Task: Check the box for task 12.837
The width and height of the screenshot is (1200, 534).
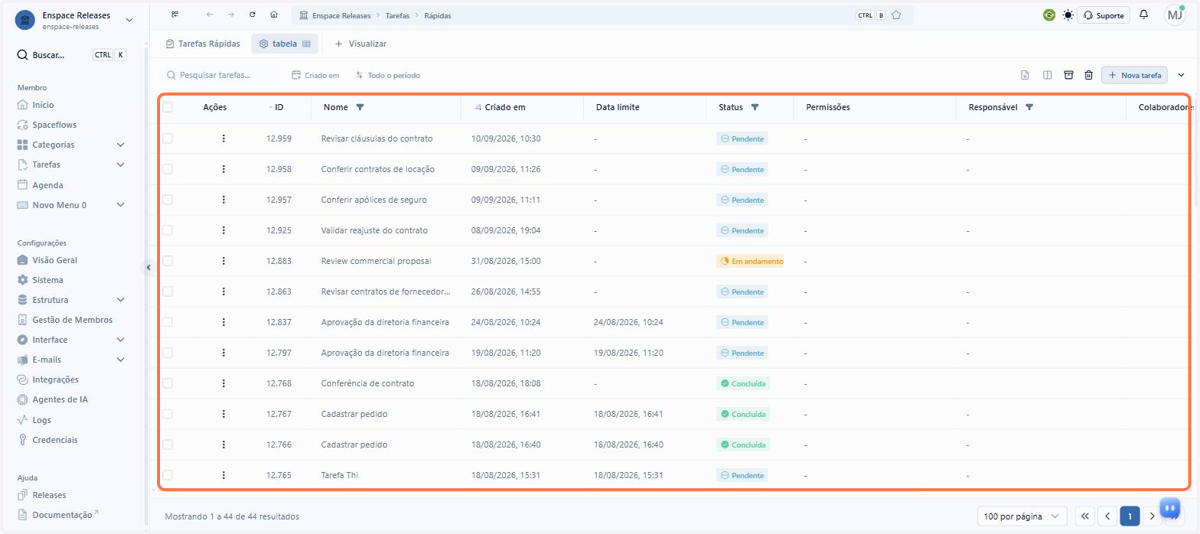Action: pos(167,322)
